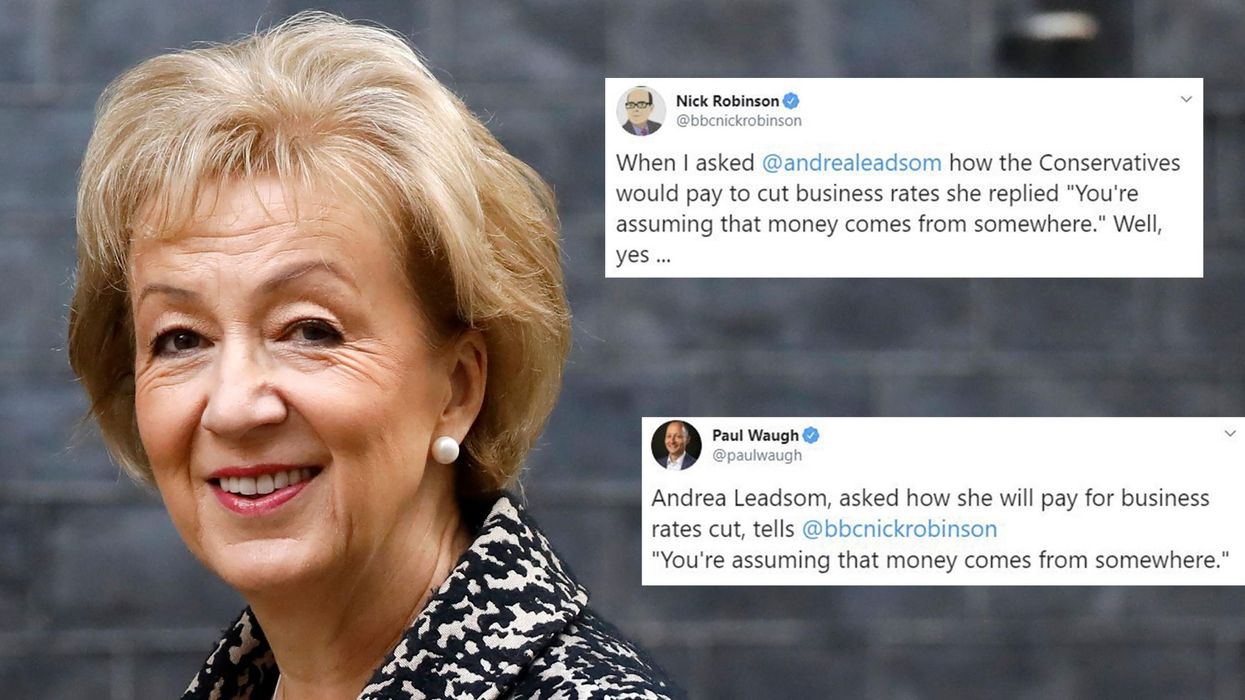Open the chevron dropdown on Paul Waugh's tweet

click(x=1230, y=434)
